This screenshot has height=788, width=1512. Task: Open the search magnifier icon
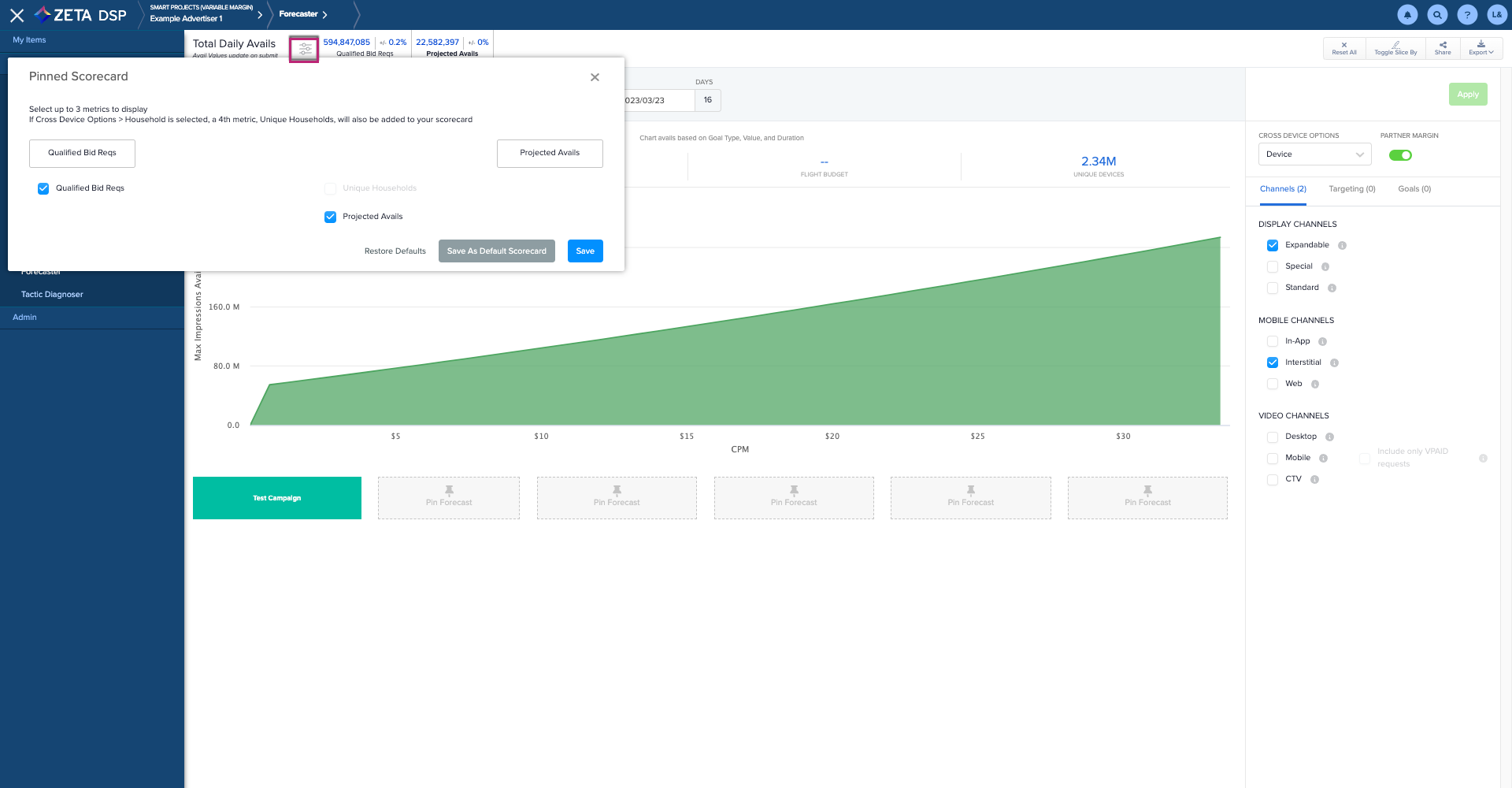click(x=1437, y=14)
